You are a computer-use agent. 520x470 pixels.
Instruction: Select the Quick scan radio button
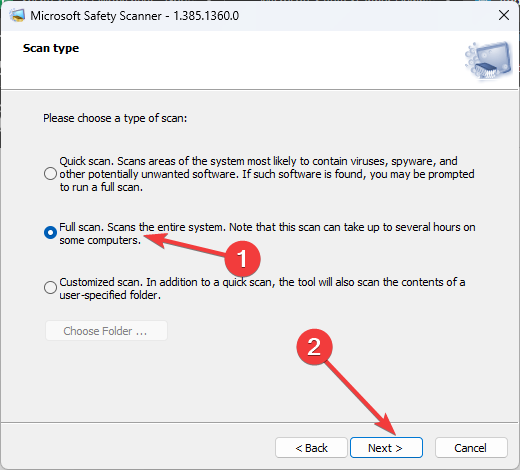tap(50, 174)
